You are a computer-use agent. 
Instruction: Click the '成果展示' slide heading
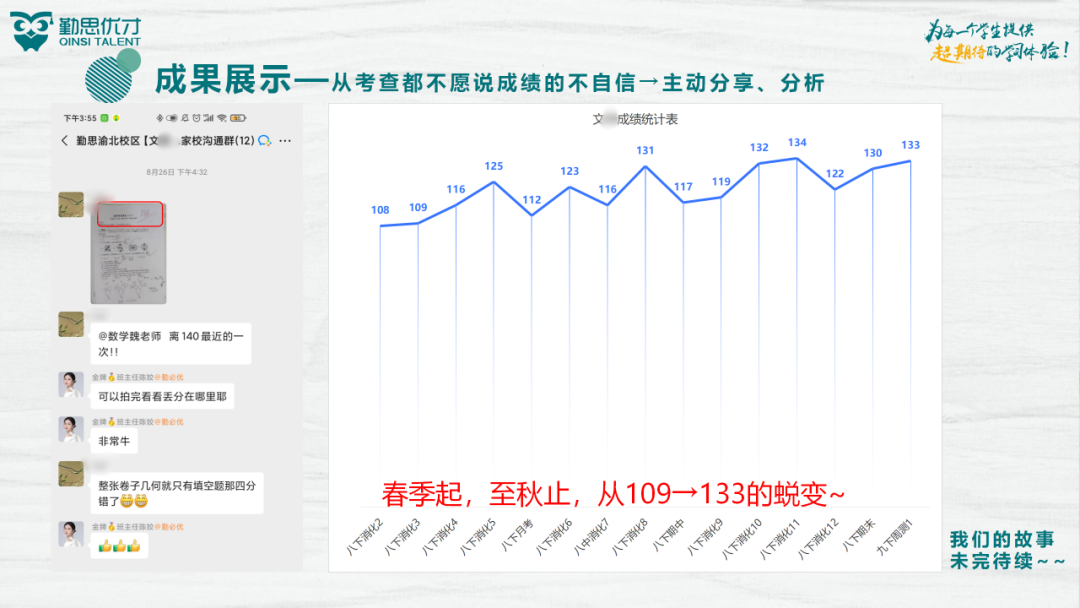tap(222, 80)
